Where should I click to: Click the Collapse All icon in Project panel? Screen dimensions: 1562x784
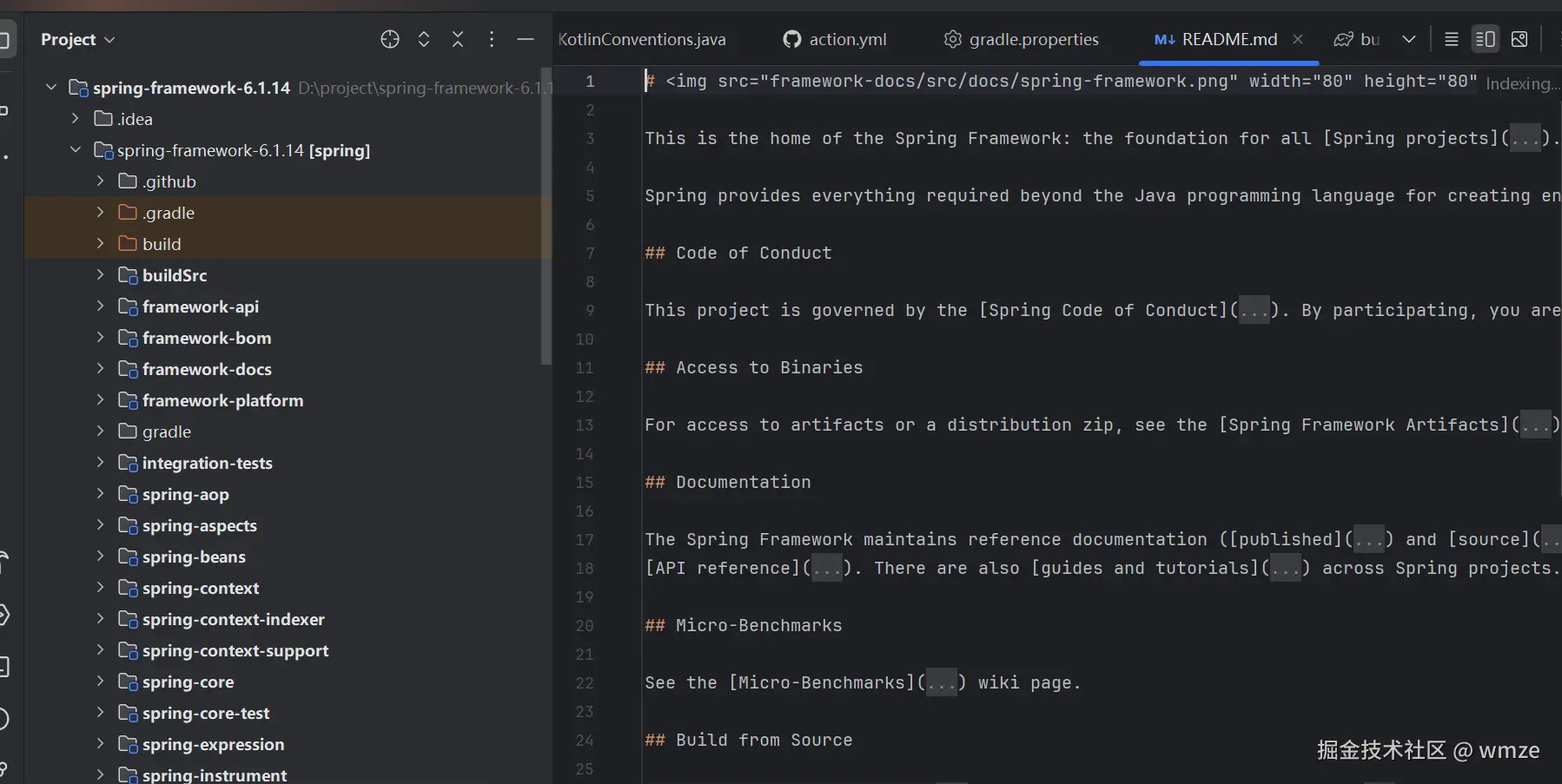458,39
